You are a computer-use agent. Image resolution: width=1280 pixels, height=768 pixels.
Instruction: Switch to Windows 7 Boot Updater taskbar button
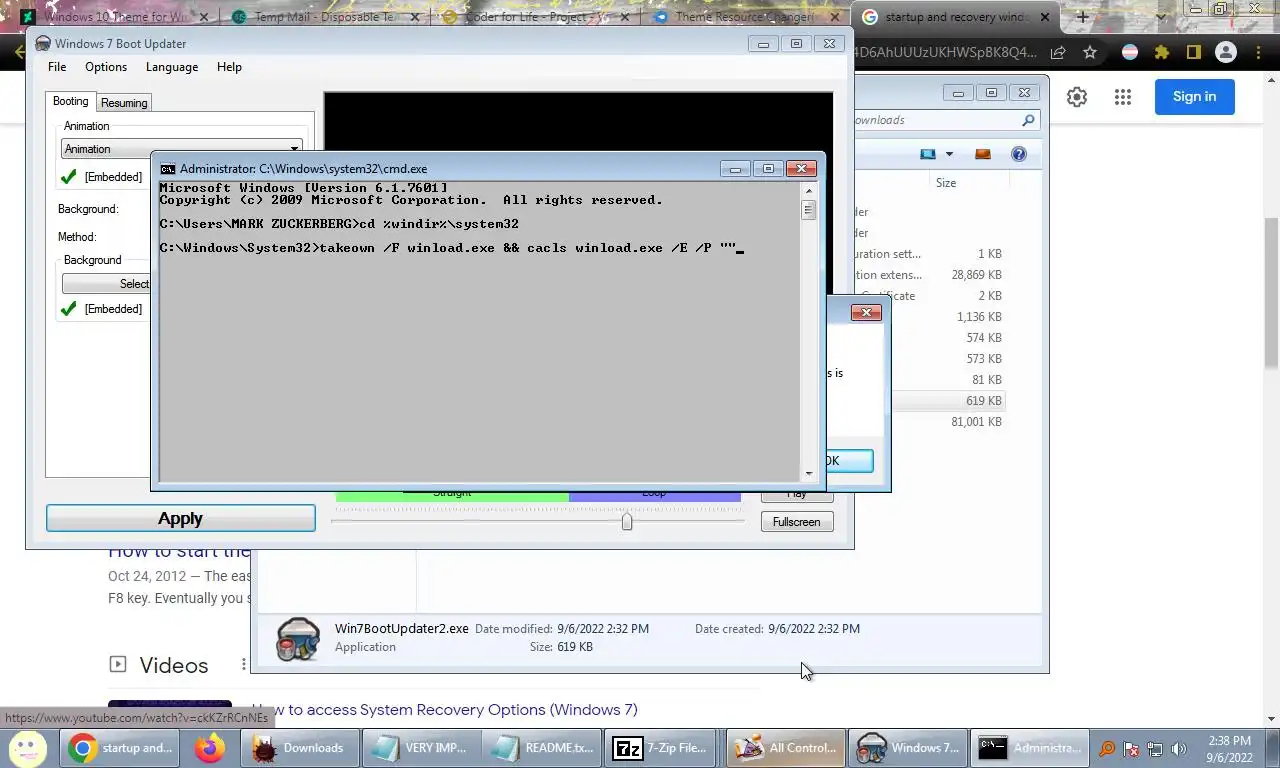(908, 748)
